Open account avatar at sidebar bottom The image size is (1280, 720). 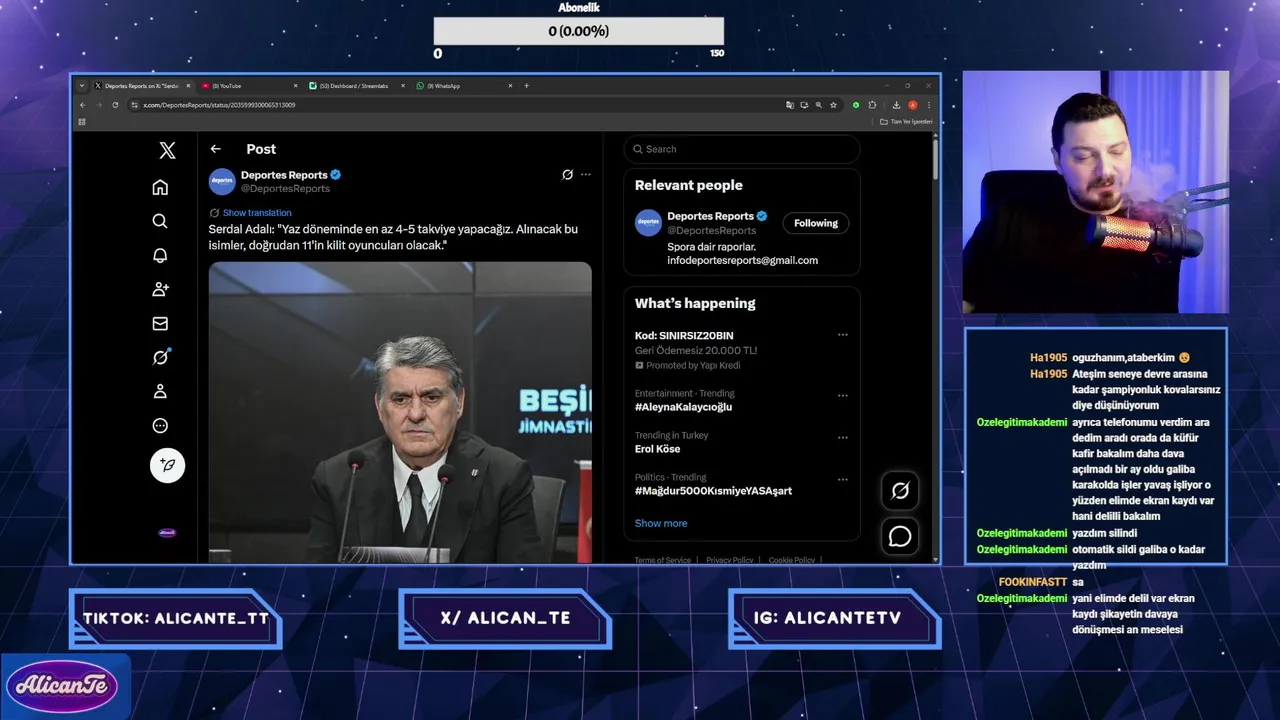pos(167,532)
